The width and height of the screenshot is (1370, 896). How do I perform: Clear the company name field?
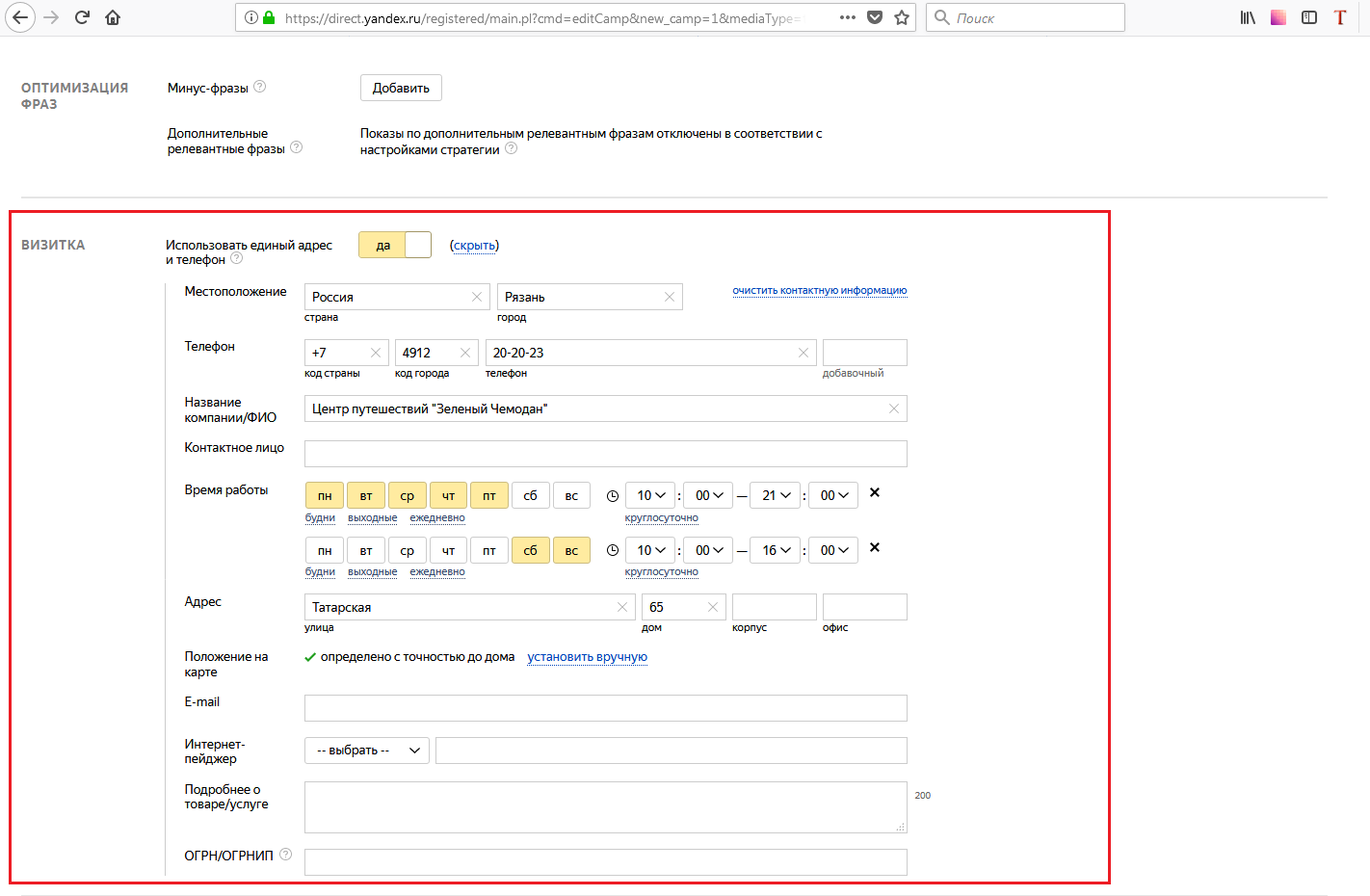(x=894, y=408)
